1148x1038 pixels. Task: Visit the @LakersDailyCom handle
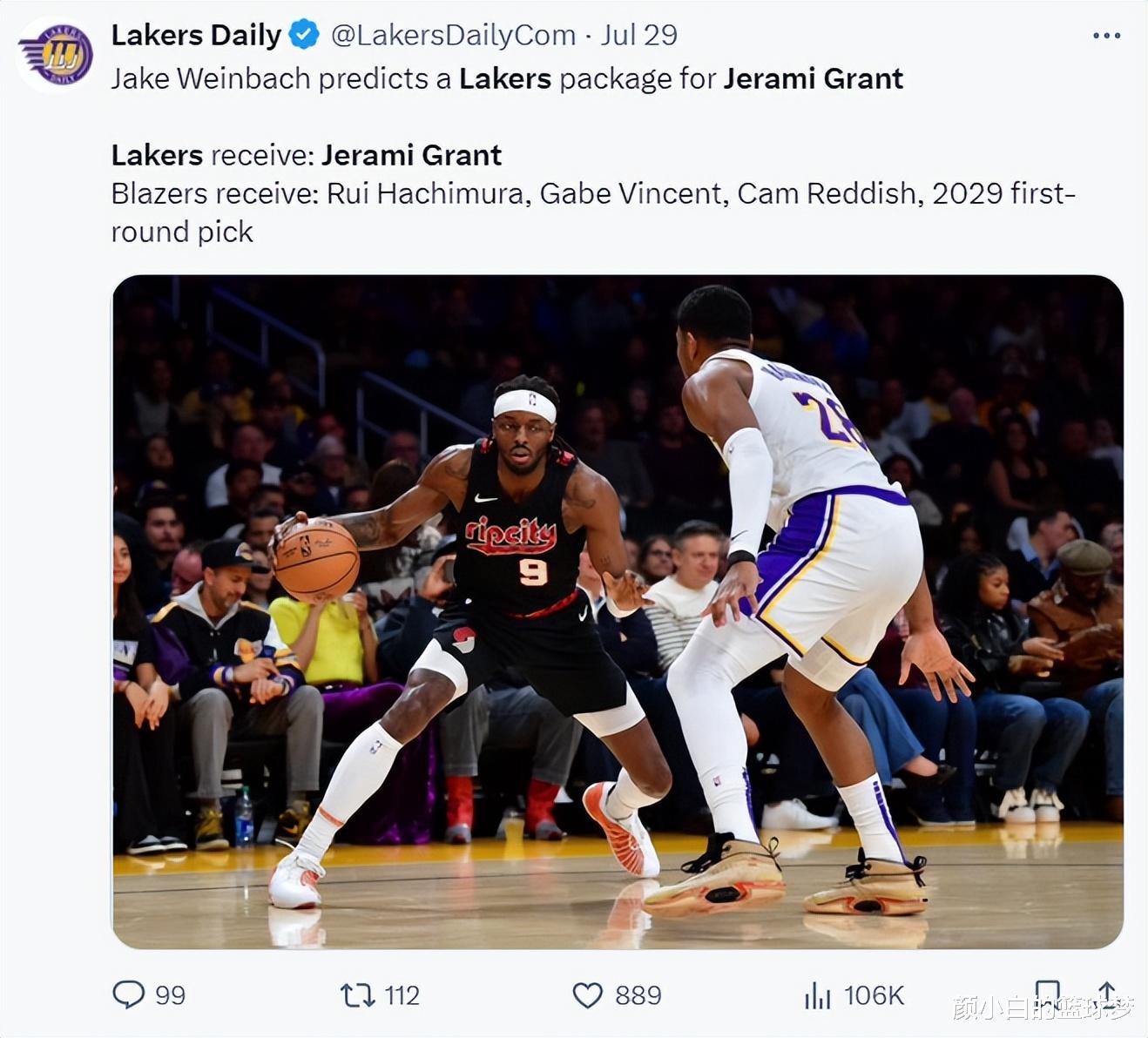pyautogui.click(x=454, y=35)
